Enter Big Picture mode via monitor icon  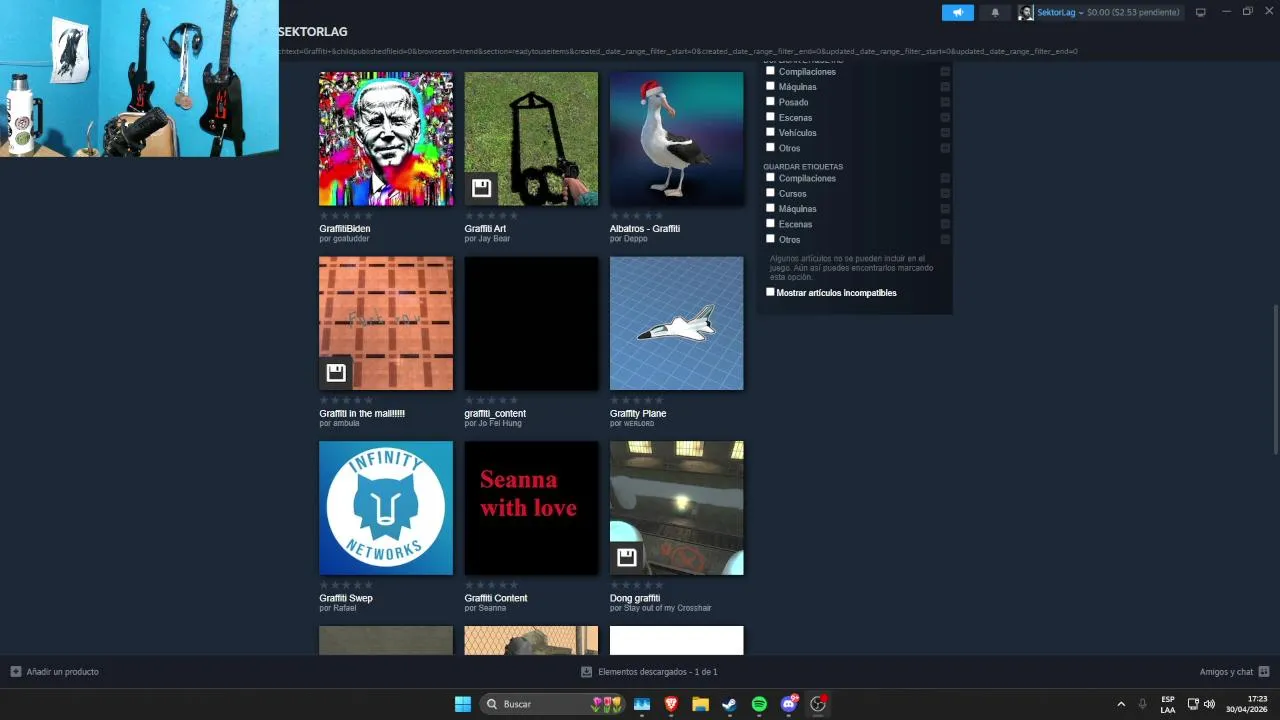point(1201,12)
